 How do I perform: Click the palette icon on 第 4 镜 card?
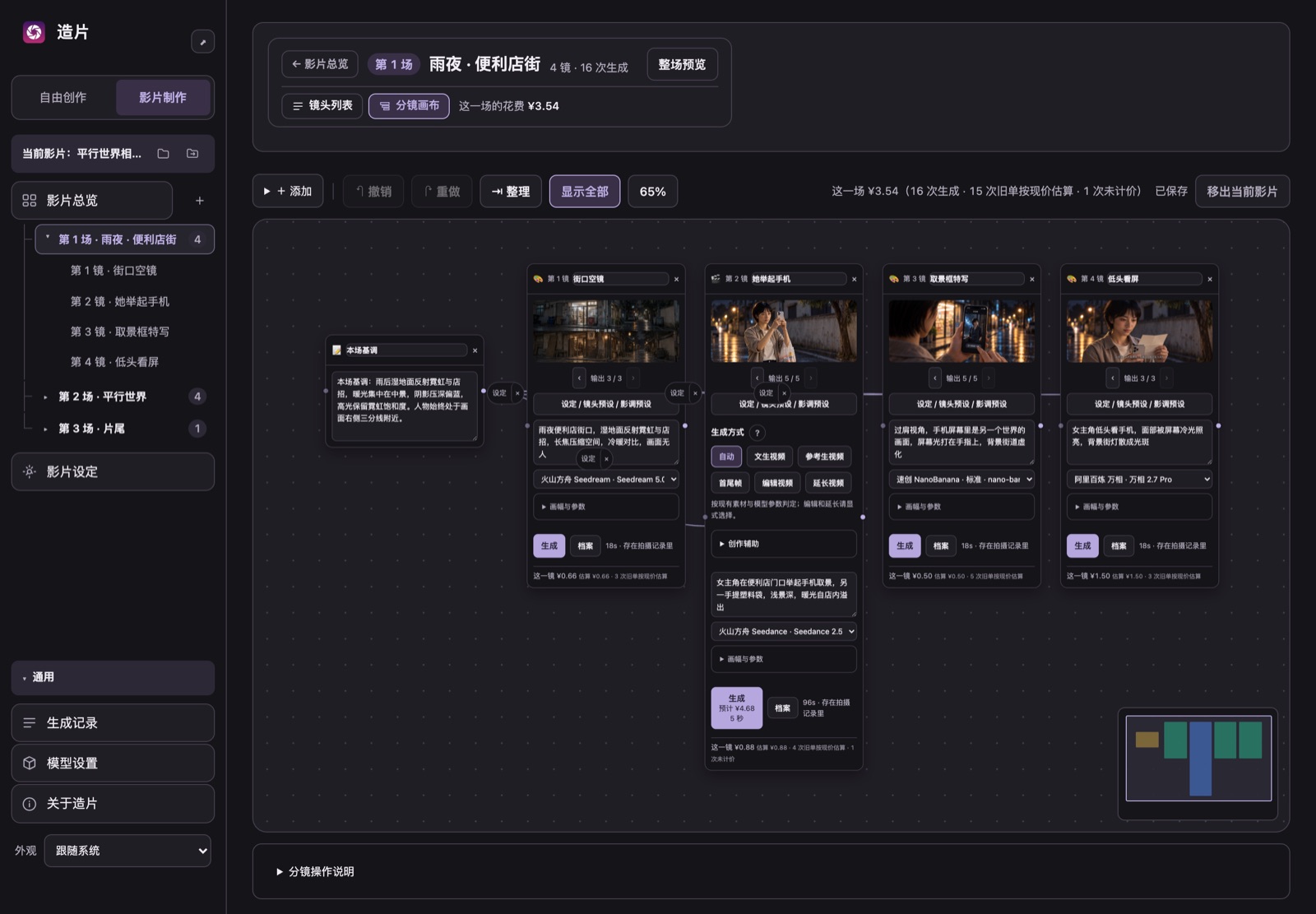1071,279
